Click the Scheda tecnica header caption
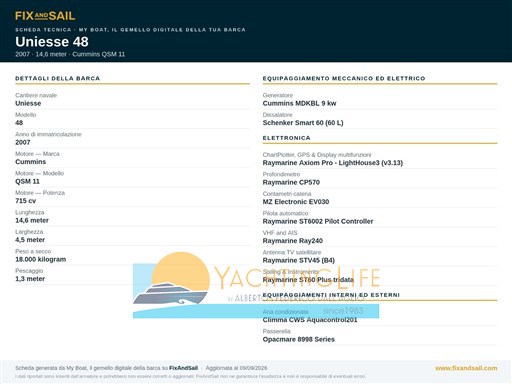Image resolution: width=512 pixels, height=384 pixels. (x=130, y=30)
